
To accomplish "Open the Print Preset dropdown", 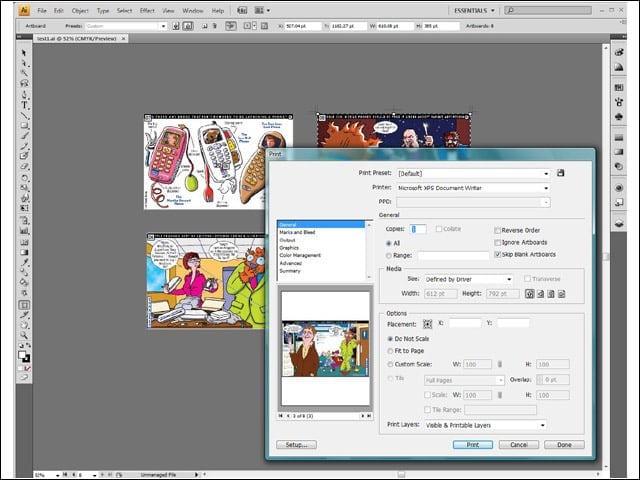I will 473,173.
